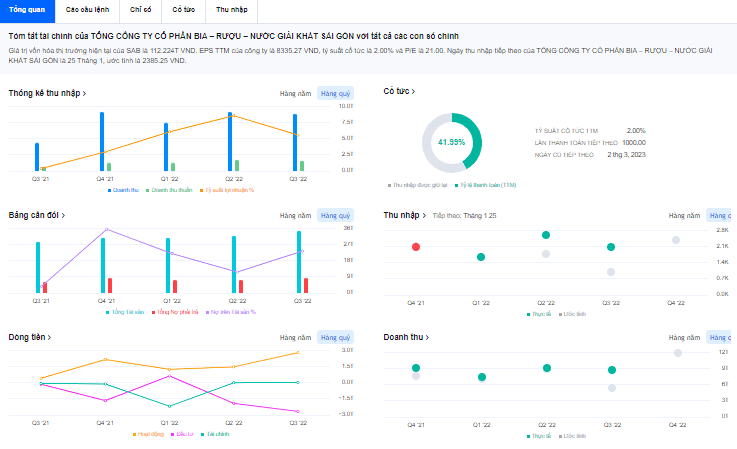Click the green Q2 '22 earnings actual dot
The height and width of the screenshot is (449, 737).
[546, 235]
